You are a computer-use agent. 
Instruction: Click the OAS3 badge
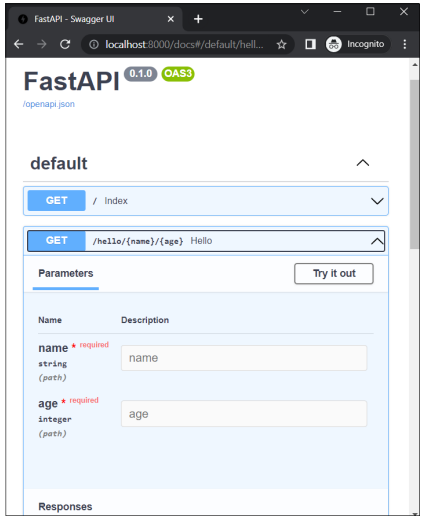click(178, 74)
